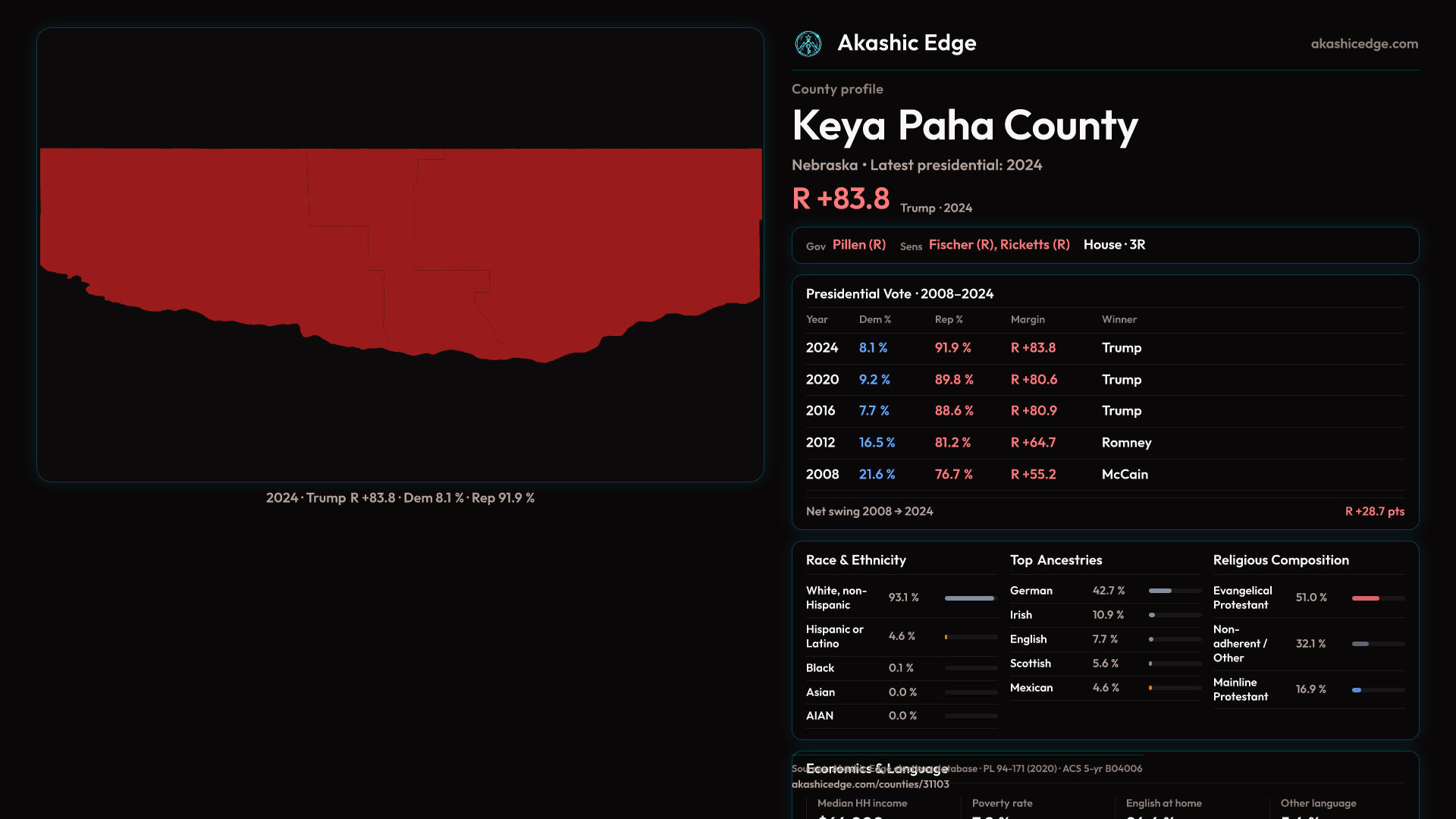
Task: Click the House 3R label
Action: click(x=1114, y=245)
